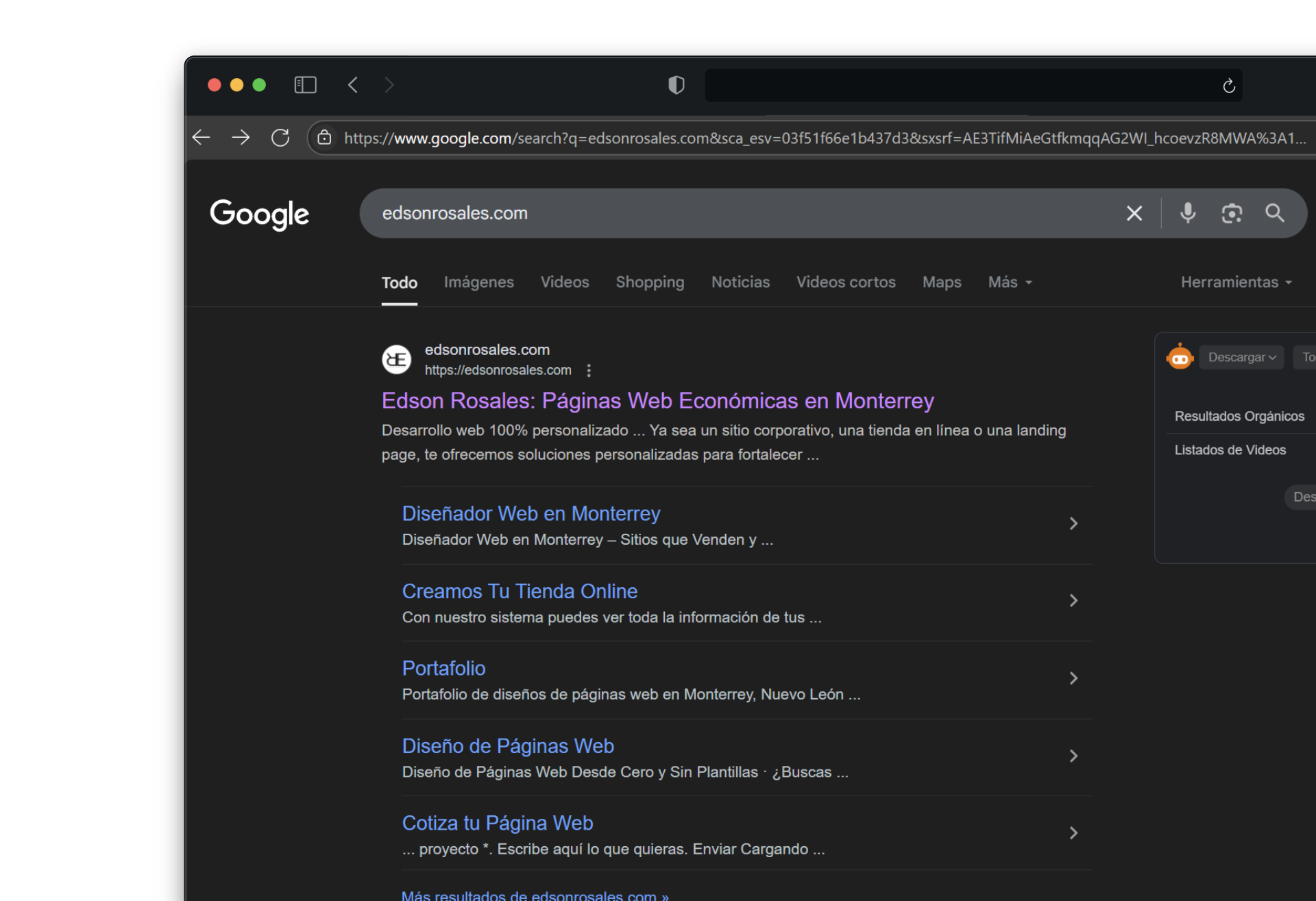Click the green fullscreen window button

coord(259,85)
